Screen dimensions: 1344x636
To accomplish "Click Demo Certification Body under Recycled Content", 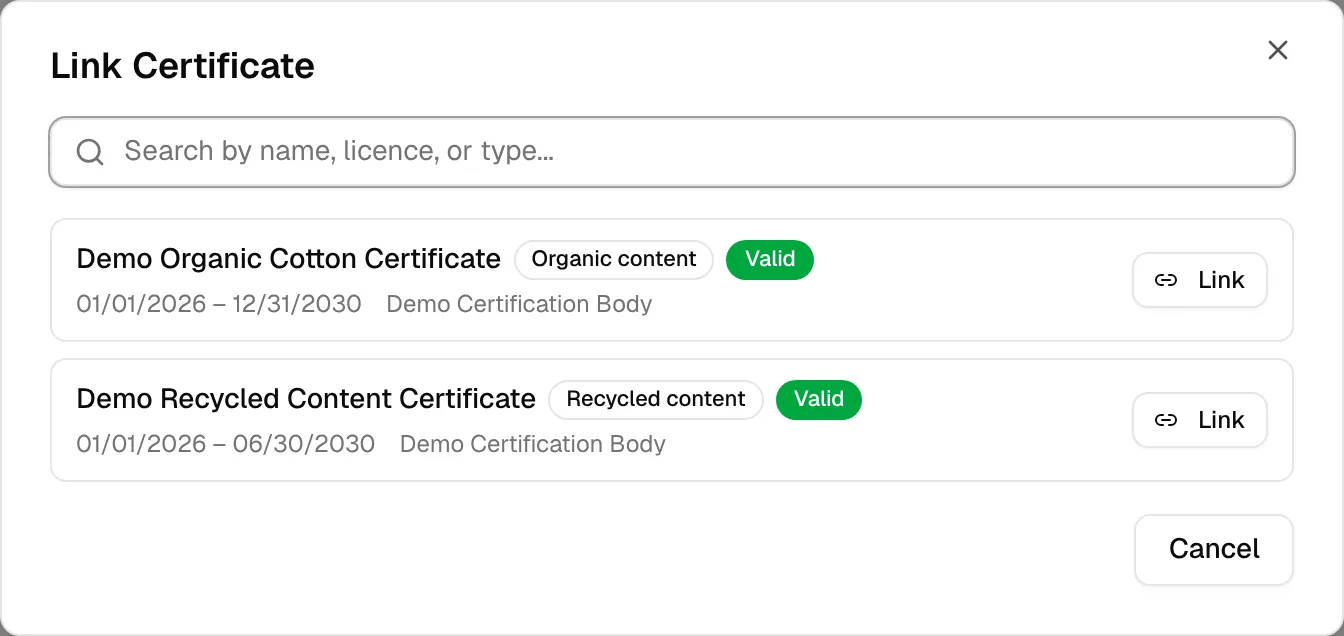I will 533,444.
